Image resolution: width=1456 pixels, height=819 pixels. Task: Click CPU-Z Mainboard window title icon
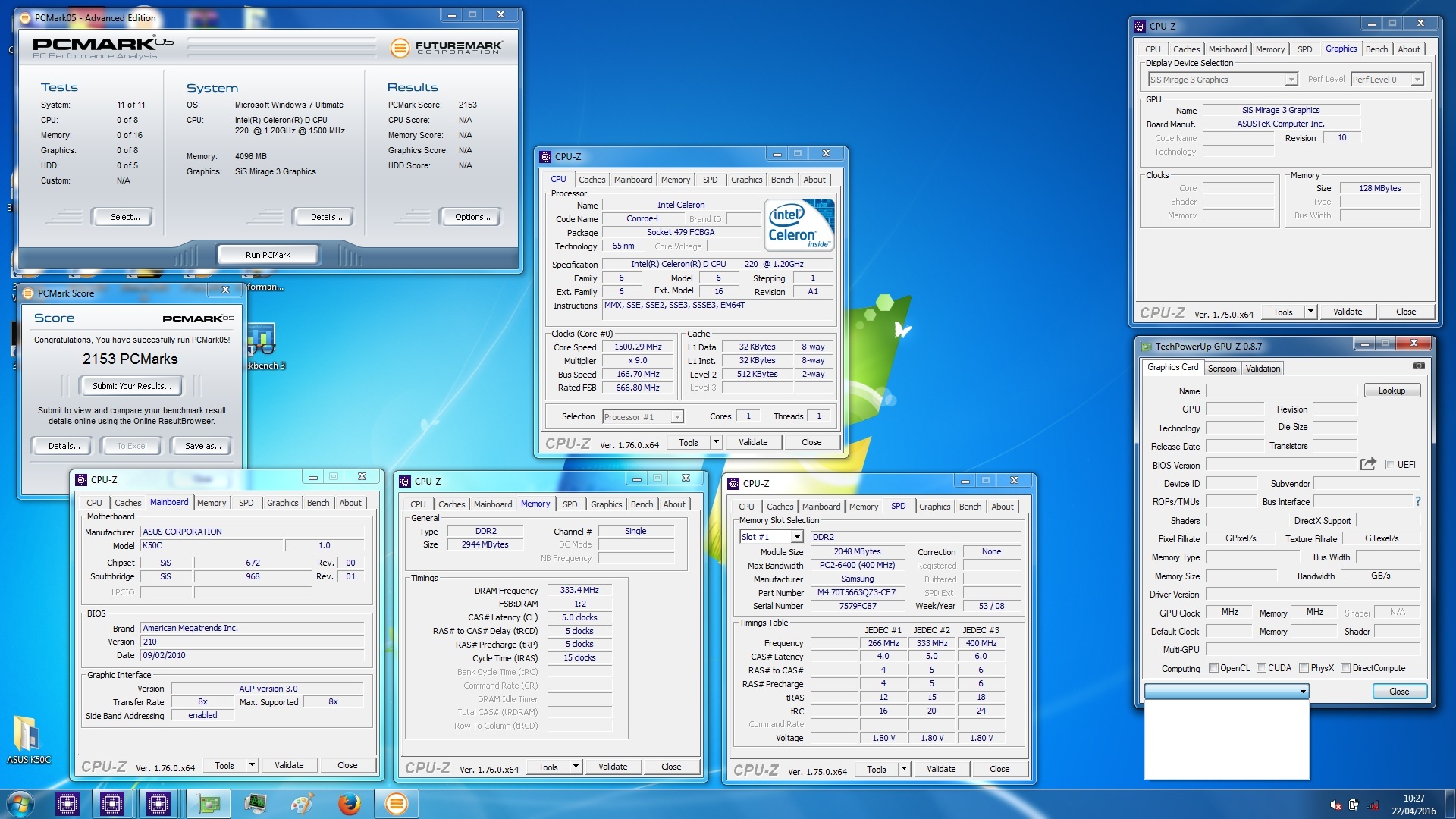[x=81, y=480]
